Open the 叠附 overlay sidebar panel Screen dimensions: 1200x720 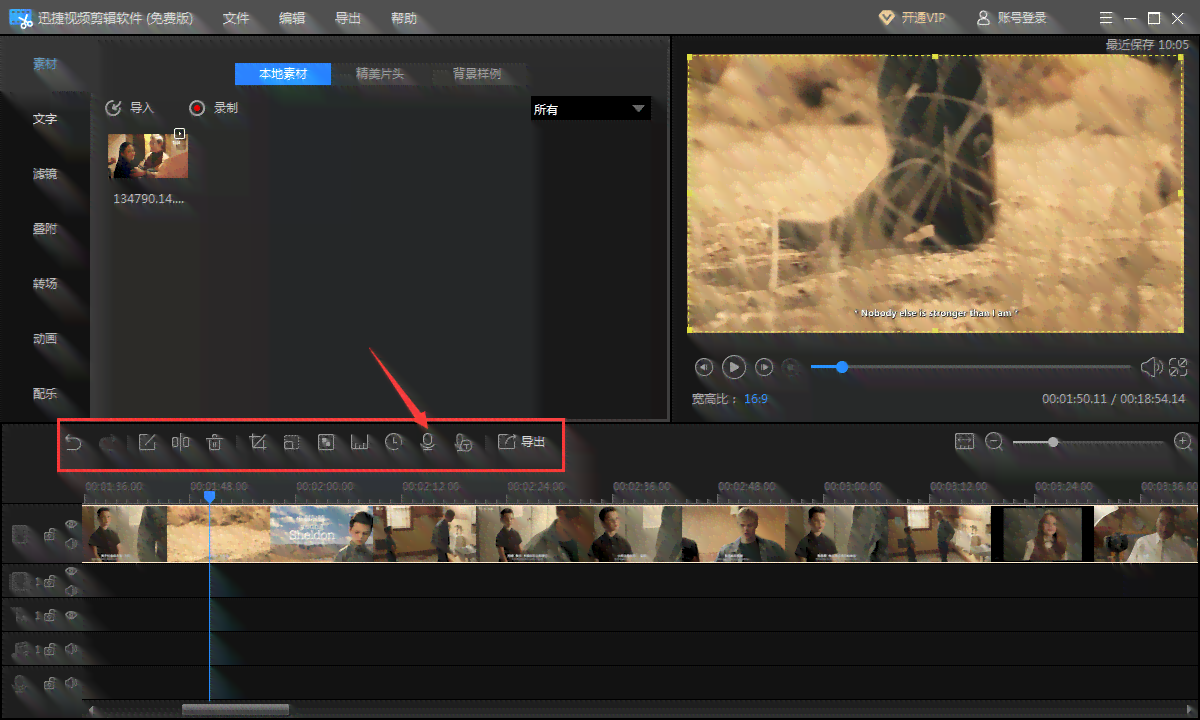click(45, 229)
